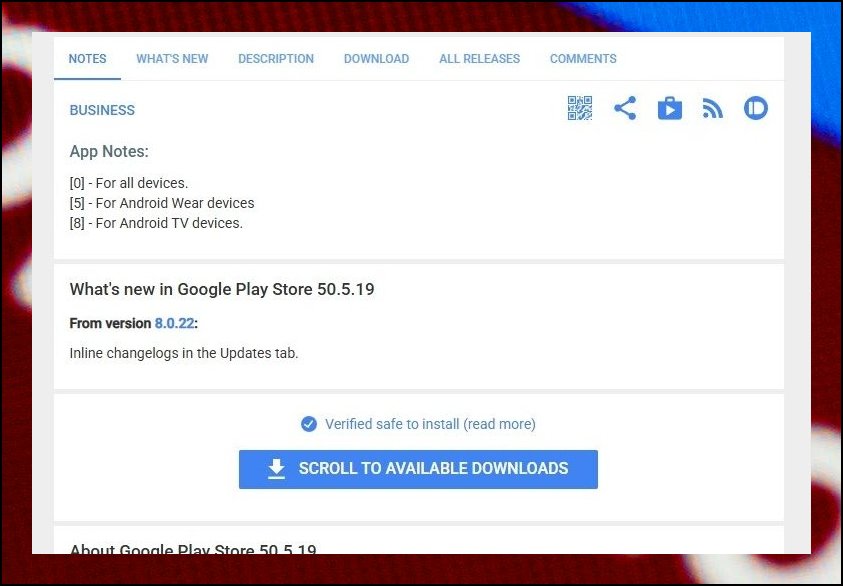This screenshot has height=586, width=843.
Task: Click the App Notes heading
Action: 109,152
